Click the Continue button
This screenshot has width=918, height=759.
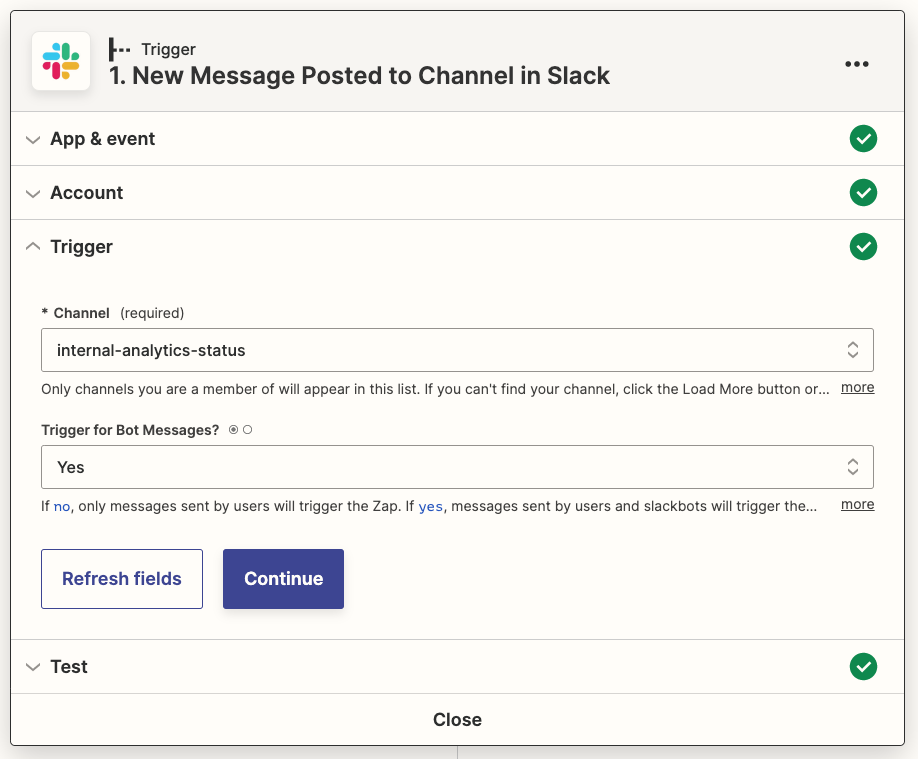(x=283, y=578)
